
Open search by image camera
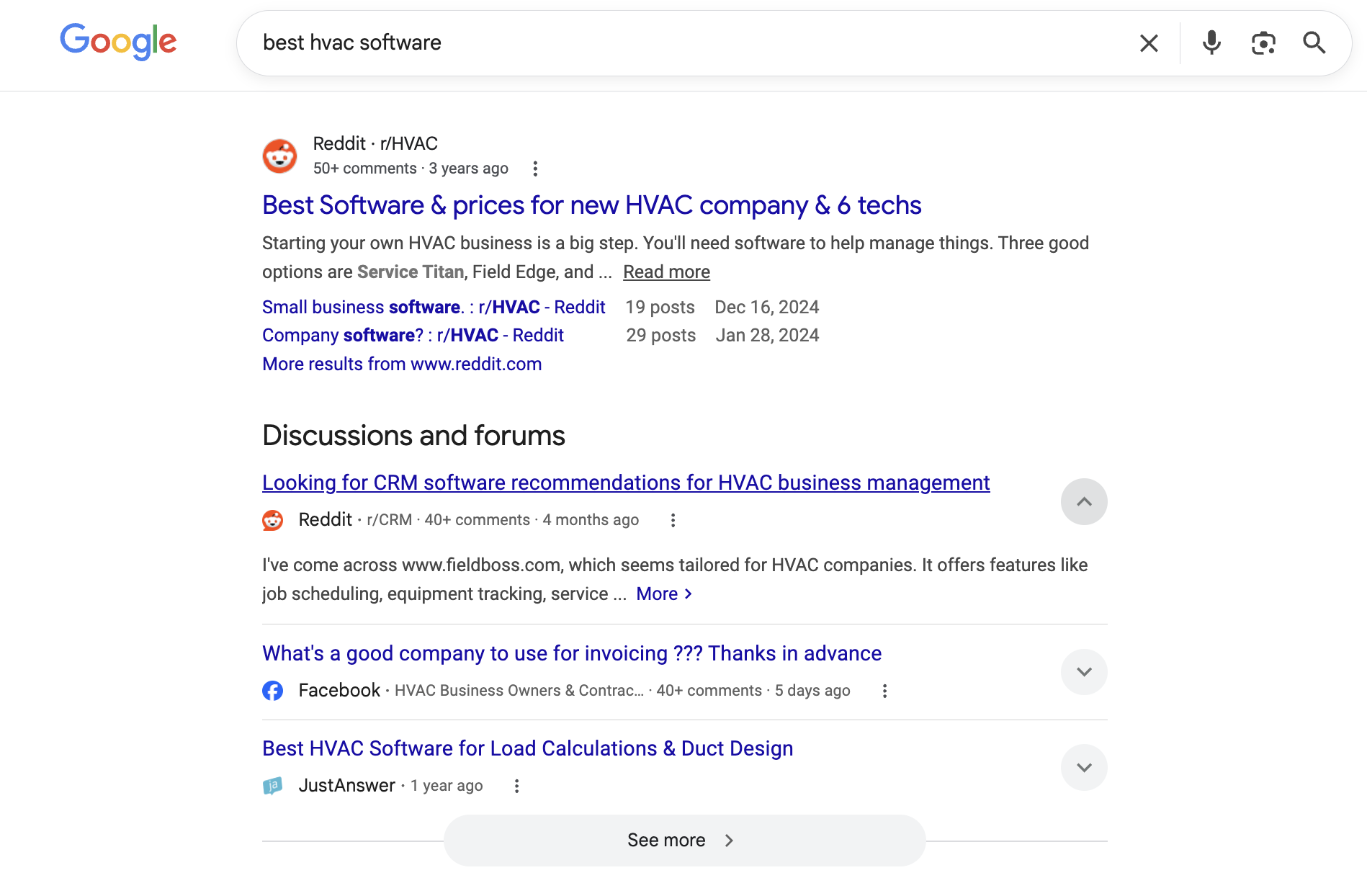coord(1263,43)
